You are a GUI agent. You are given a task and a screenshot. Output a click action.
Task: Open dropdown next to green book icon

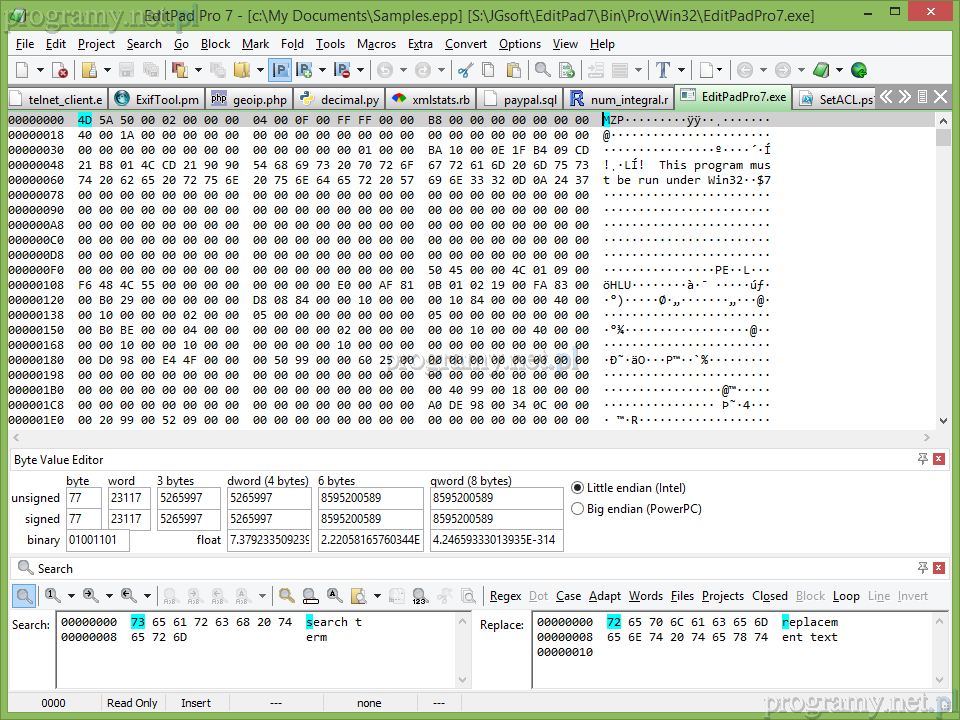(839, 70)
